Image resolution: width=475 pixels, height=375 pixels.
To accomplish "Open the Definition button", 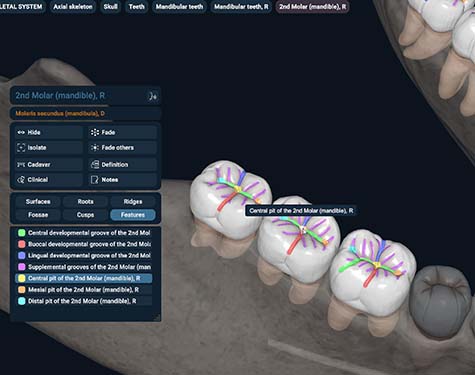I will tap(123, 164).
